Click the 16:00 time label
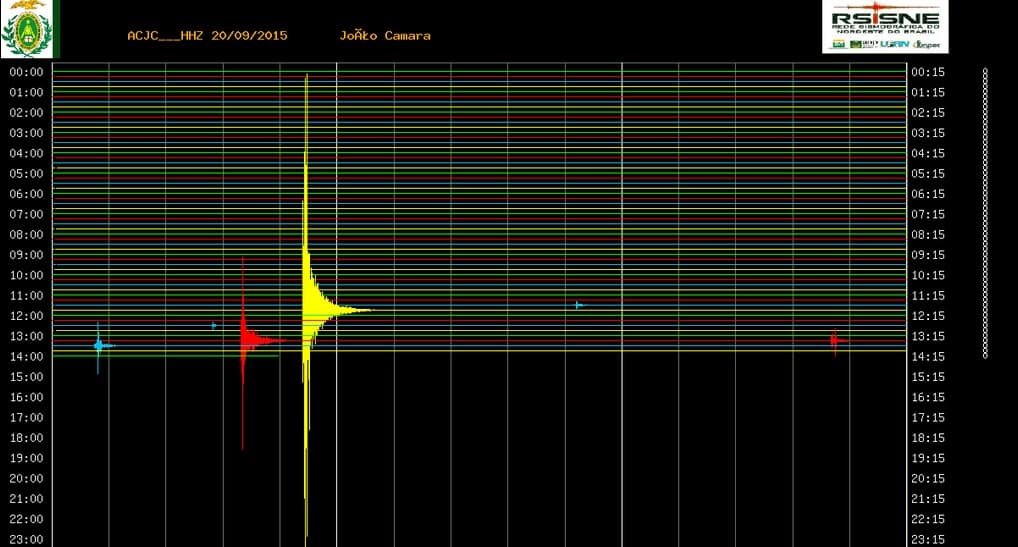Viewport: 1018px width, 547px height. [27, 397]
